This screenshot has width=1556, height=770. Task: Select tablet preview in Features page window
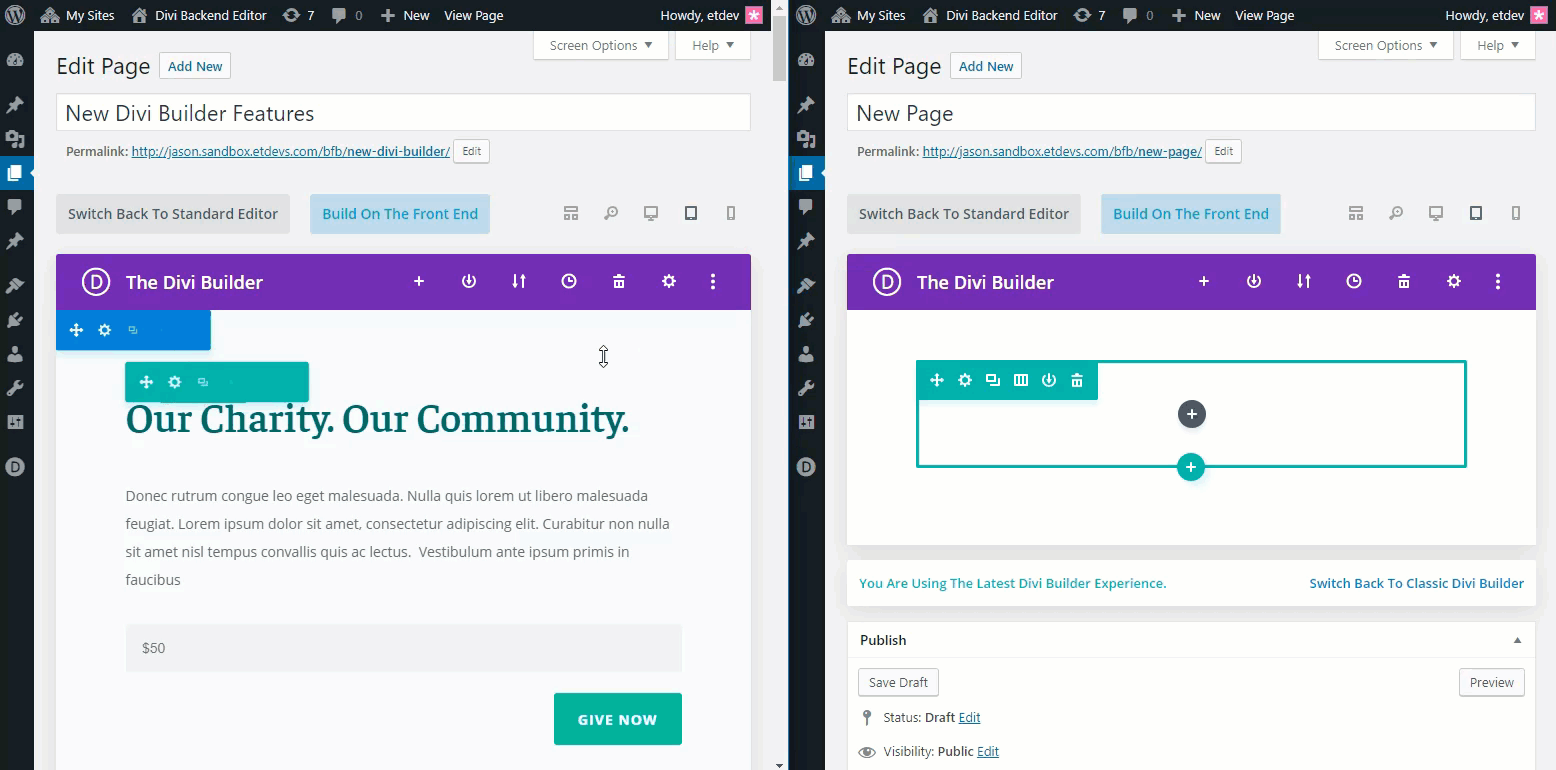[691, 213]
